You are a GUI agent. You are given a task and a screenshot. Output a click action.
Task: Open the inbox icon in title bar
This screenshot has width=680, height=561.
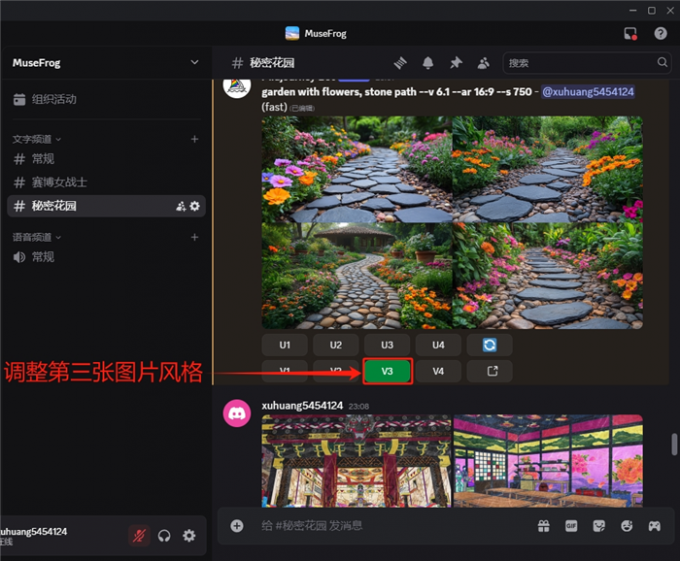pyautogui.click(x=630, y=33)
